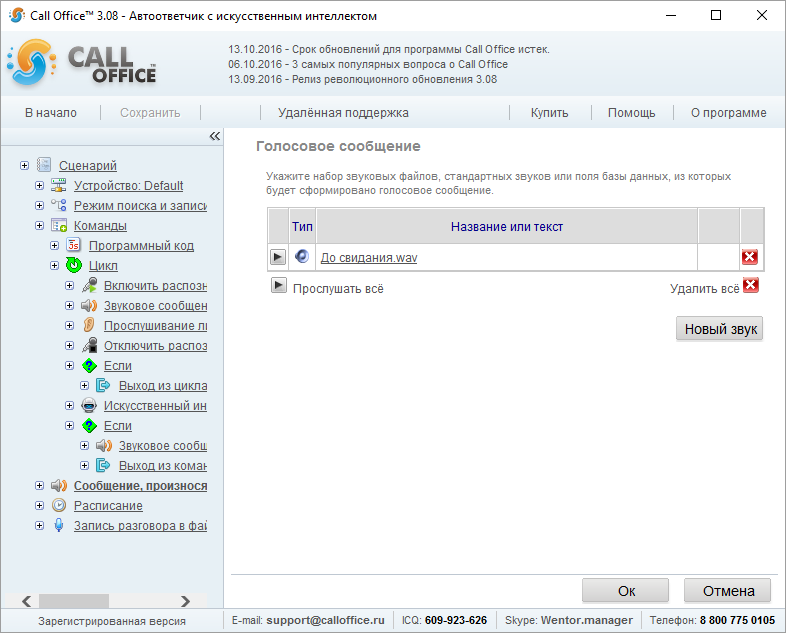Click the support@calloffice.ru email
Screen dimensions: 786x633
tap(325, 620)
